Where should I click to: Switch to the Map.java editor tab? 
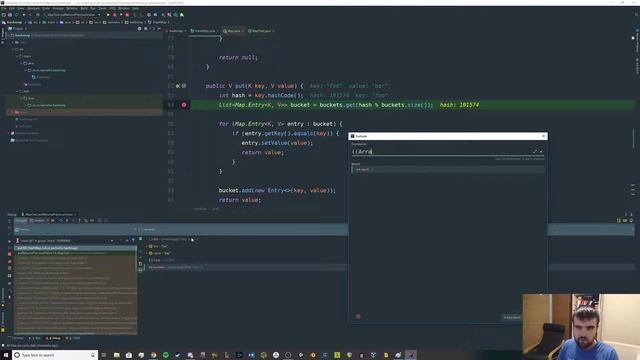233,31
